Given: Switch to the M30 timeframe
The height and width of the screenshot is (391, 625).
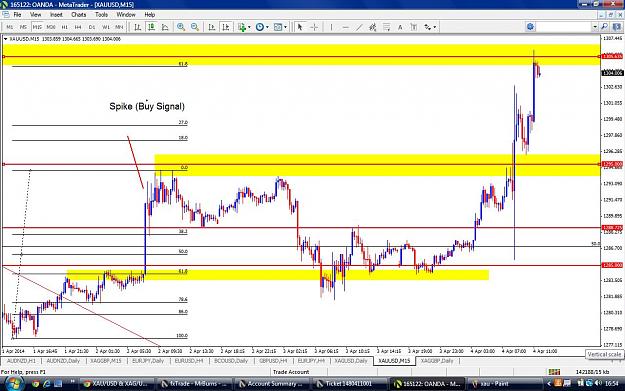Looking at the screenshot, I should (x=51, y=27).
